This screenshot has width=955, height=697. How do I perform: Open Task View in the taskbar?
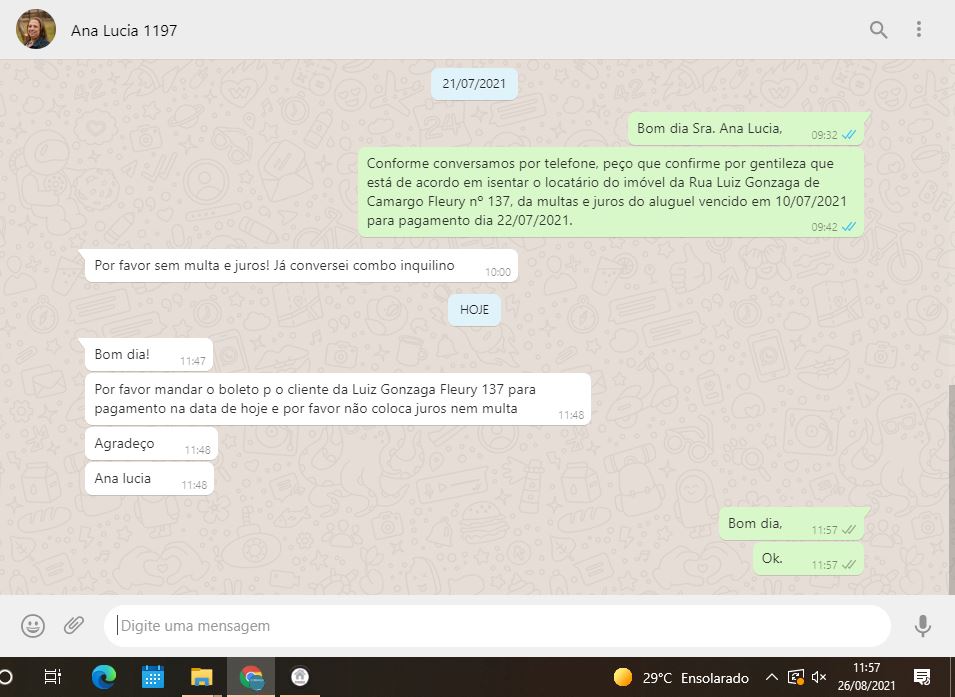coord(54,677)
